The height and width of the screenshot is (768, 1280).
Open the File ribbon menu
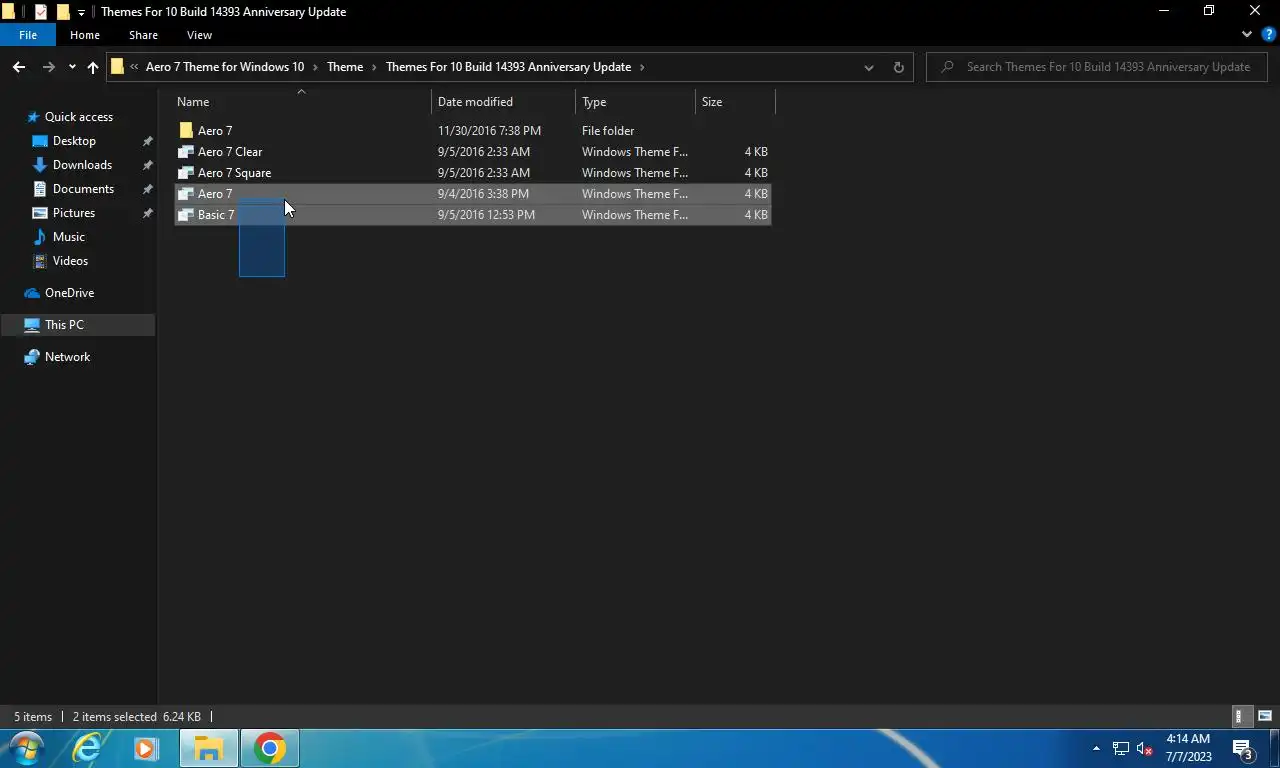[28, 35]
